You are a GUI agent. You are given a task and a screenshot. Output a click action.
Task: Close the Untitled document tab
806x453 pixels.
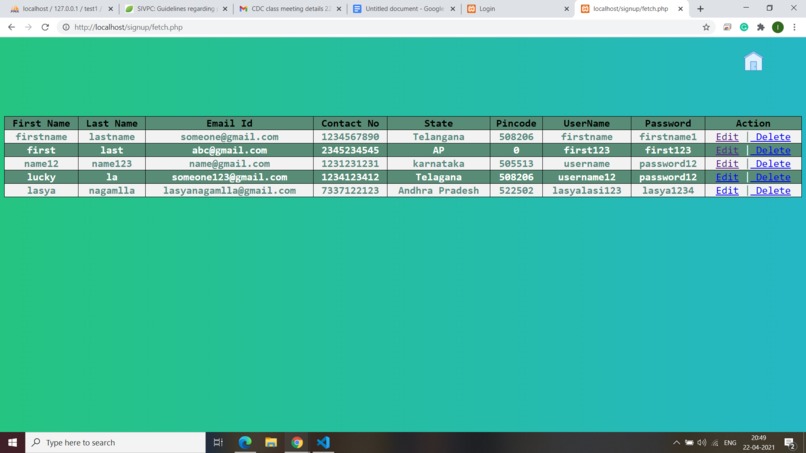point(452,9)
